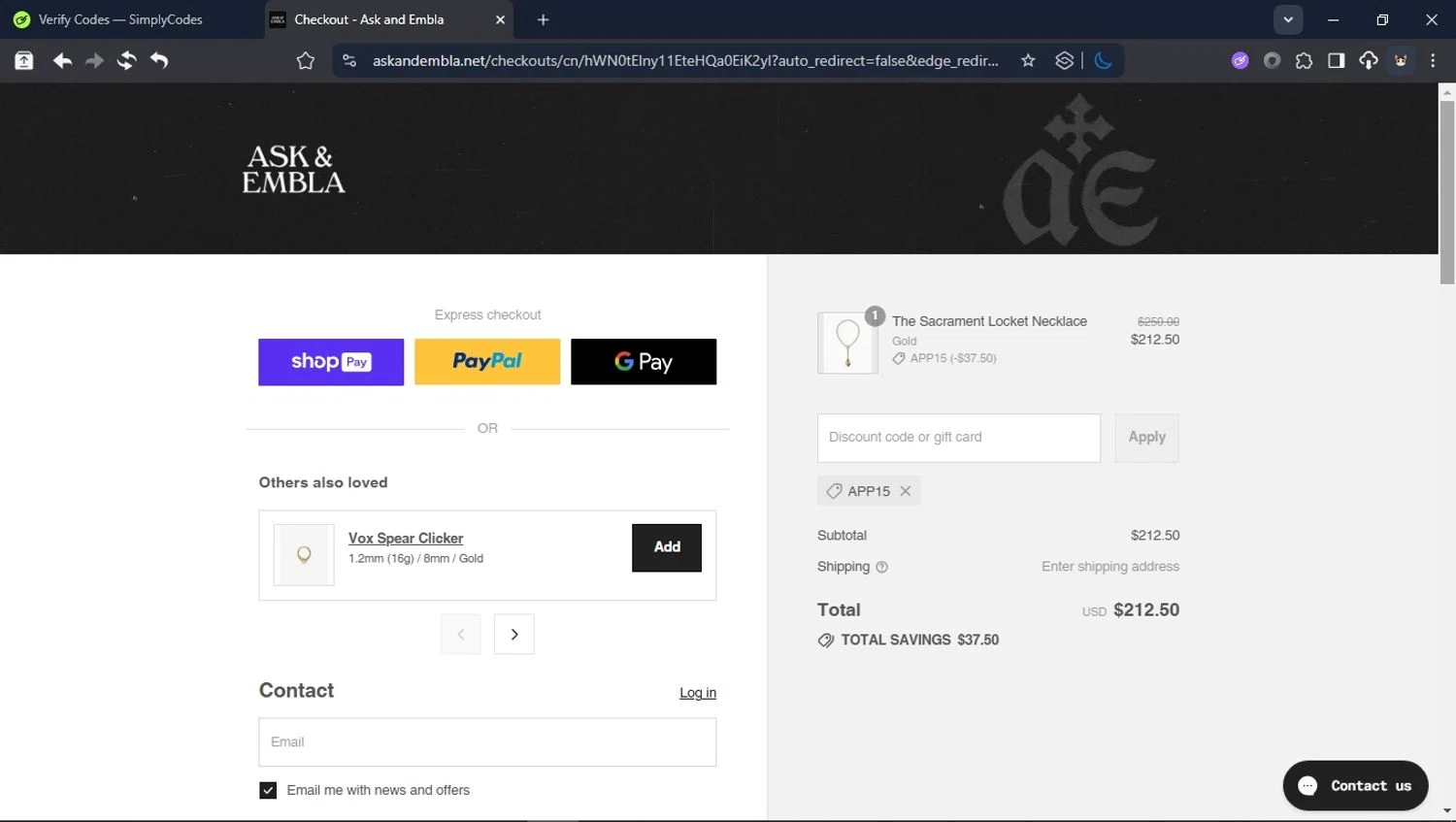Open the purple extension icon

[1240, 60]
